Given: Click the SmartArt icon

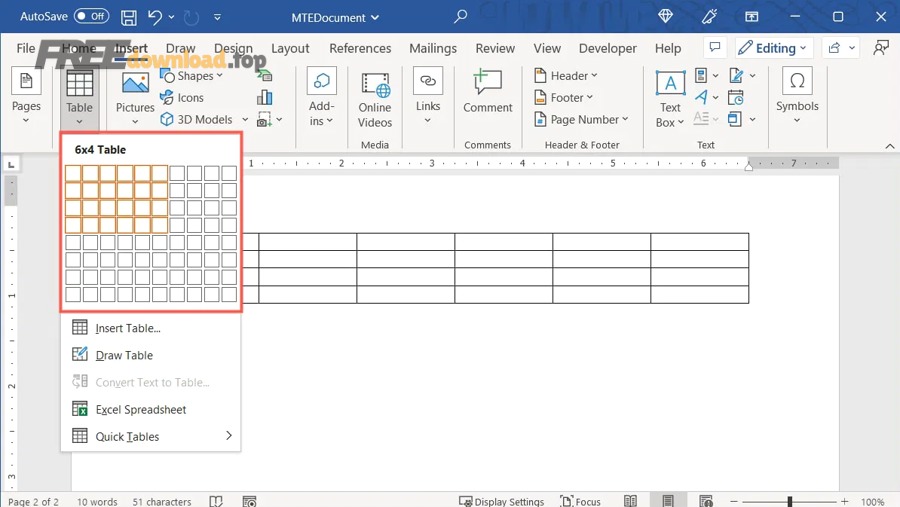Looking at the screenshot, I should (x=264, y=75).
